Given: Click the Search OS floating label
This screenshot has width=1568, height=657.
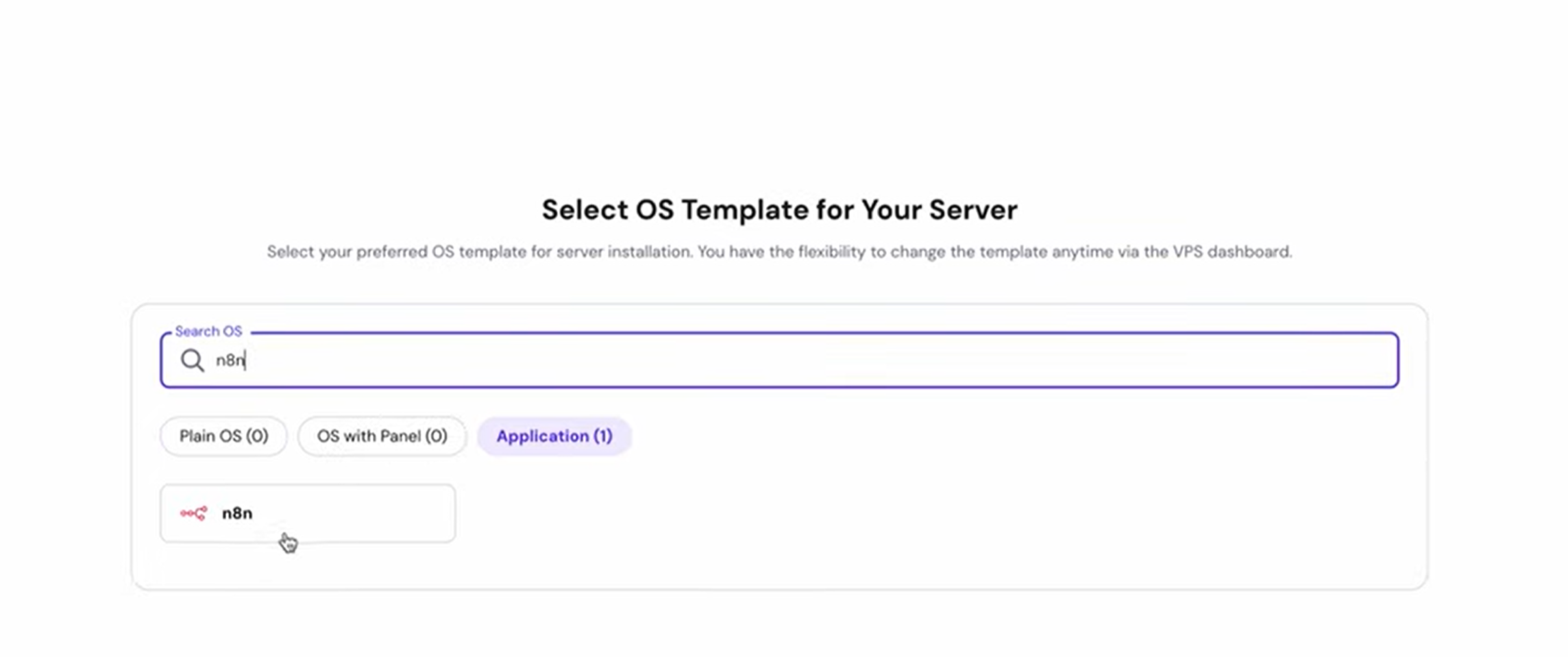Looking at the screenshot, I should [208, 332].
